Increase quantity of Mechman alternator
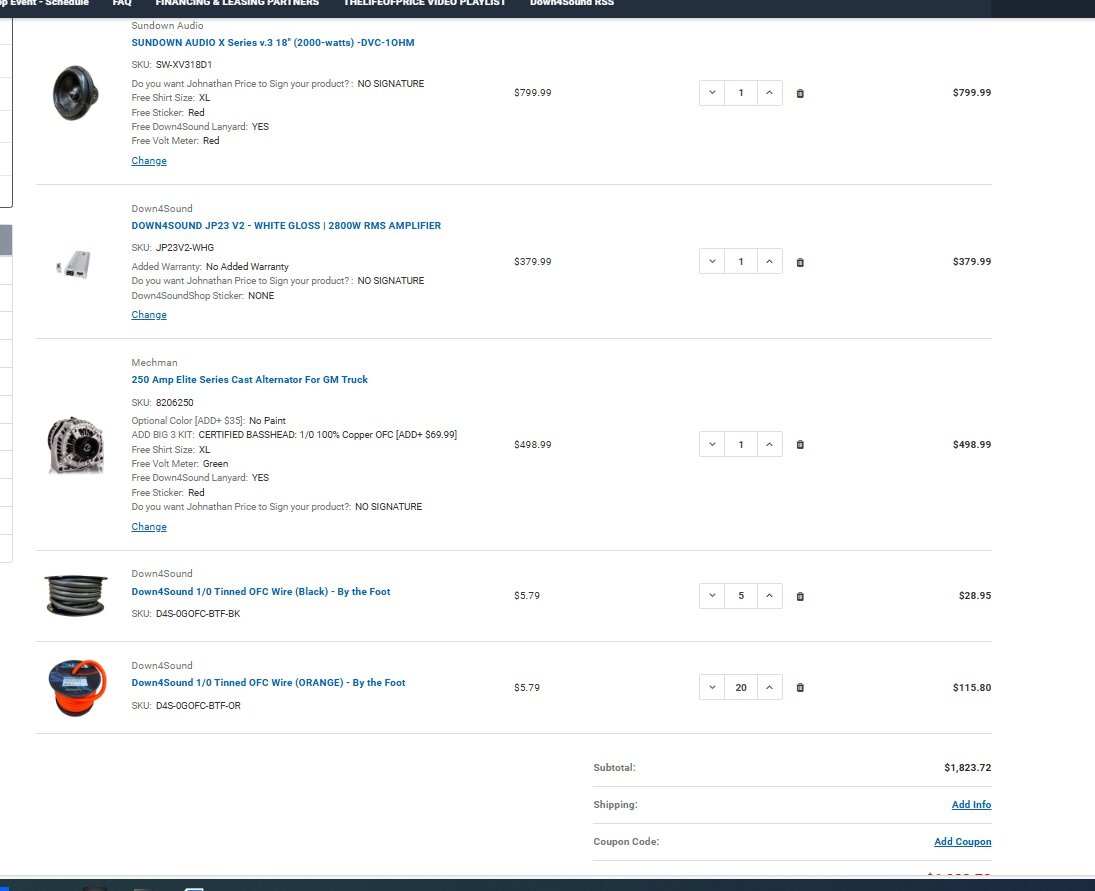The image size is (1095, 891). click(x=770, y=444)
